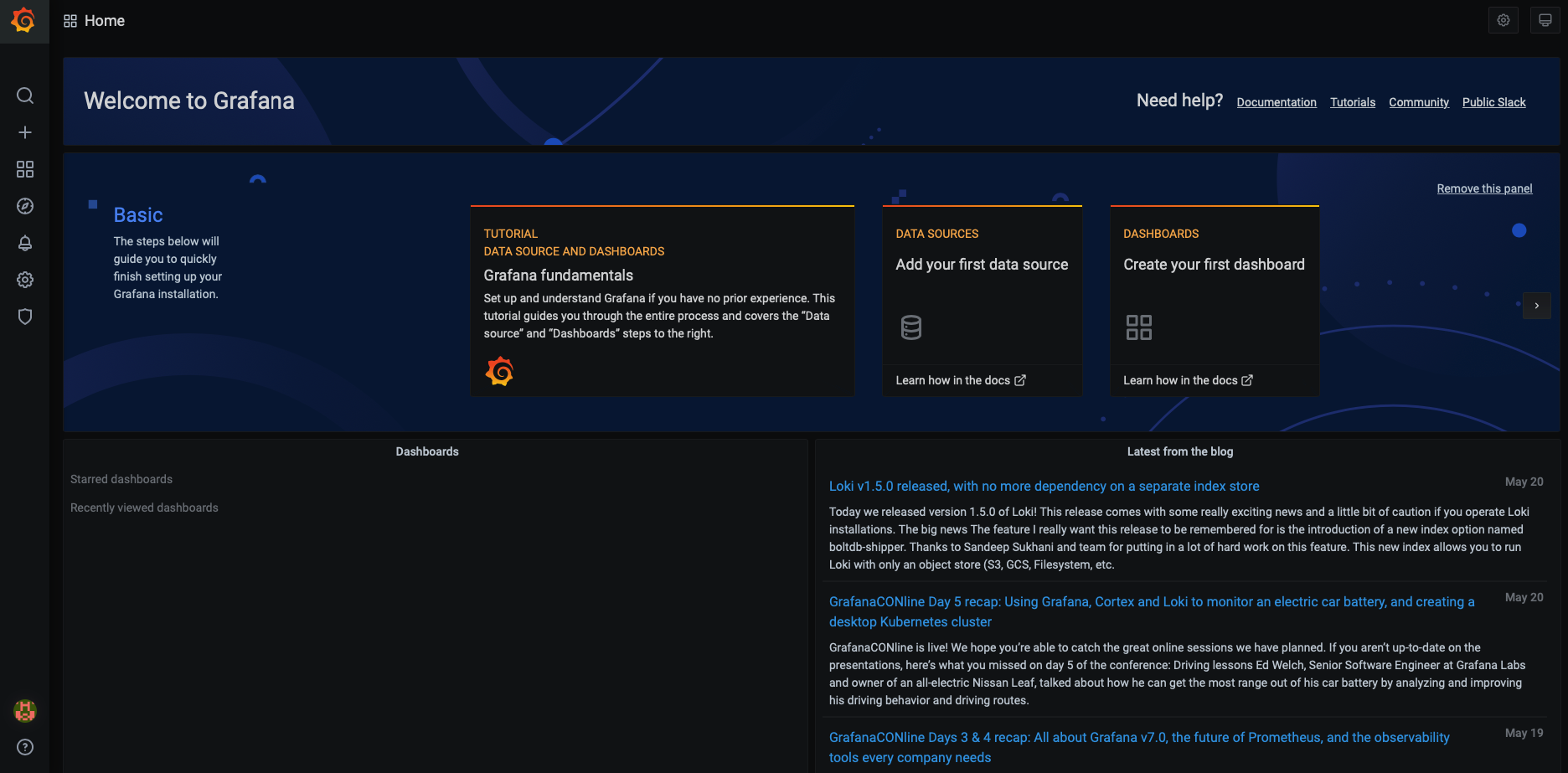Open the Alerting bell icon
This screenshot has width=1568, height=773.
click(x=25, y=243)
